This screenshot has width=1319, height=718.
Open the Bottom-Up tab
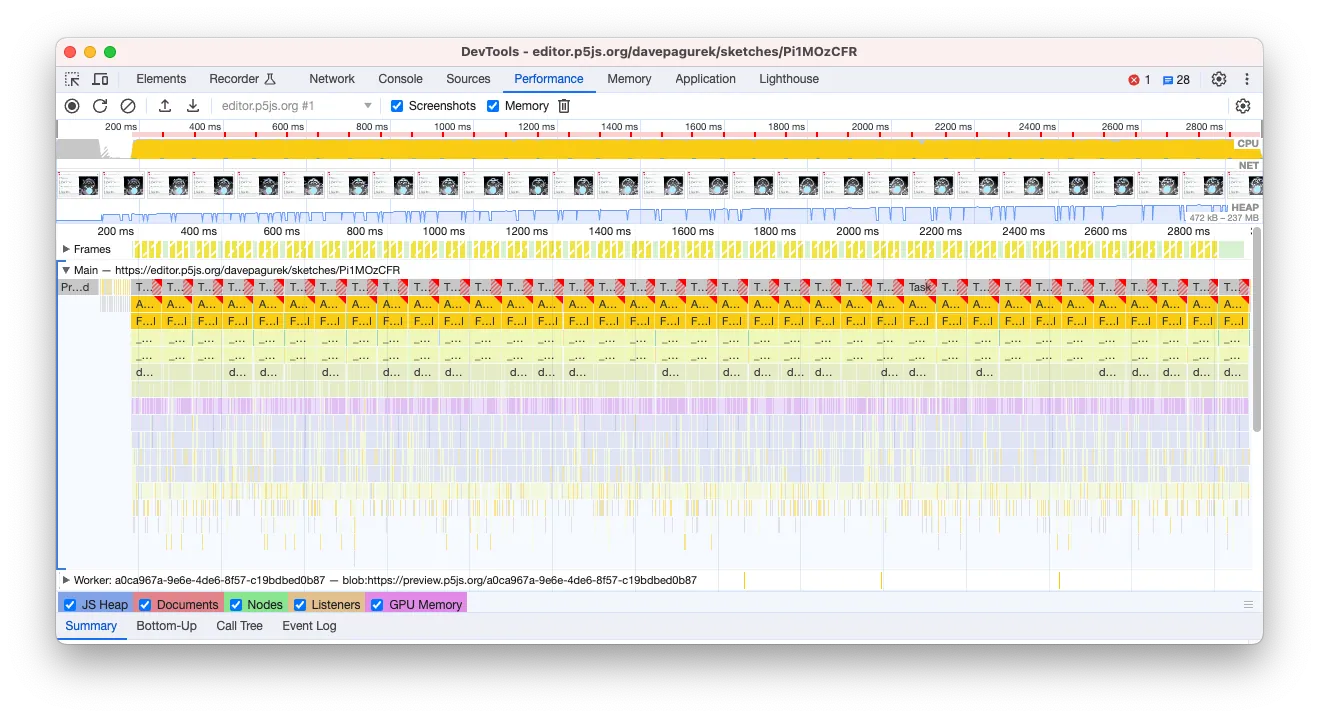point(166,626)
